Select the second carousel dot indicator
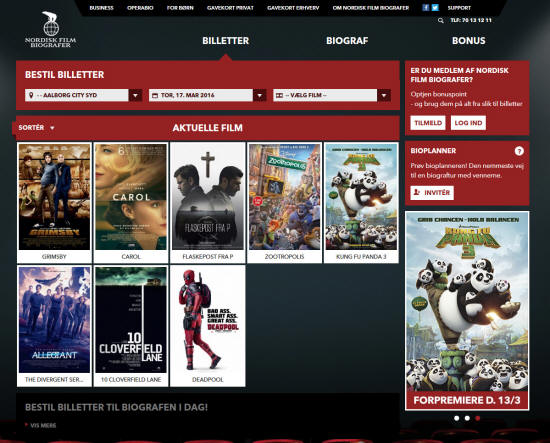Viewport: 550px width, 443px height. (x=467, y=418)
